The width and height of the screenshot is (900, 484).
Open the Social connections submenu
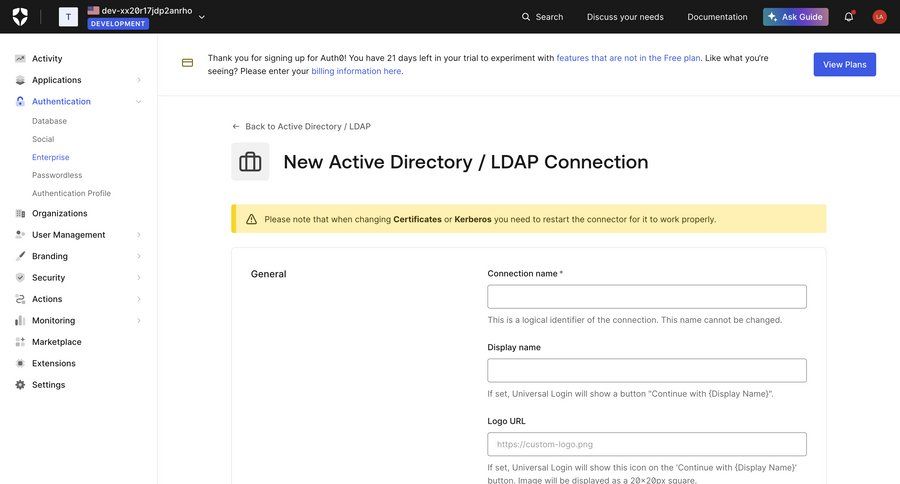[43, 139]
